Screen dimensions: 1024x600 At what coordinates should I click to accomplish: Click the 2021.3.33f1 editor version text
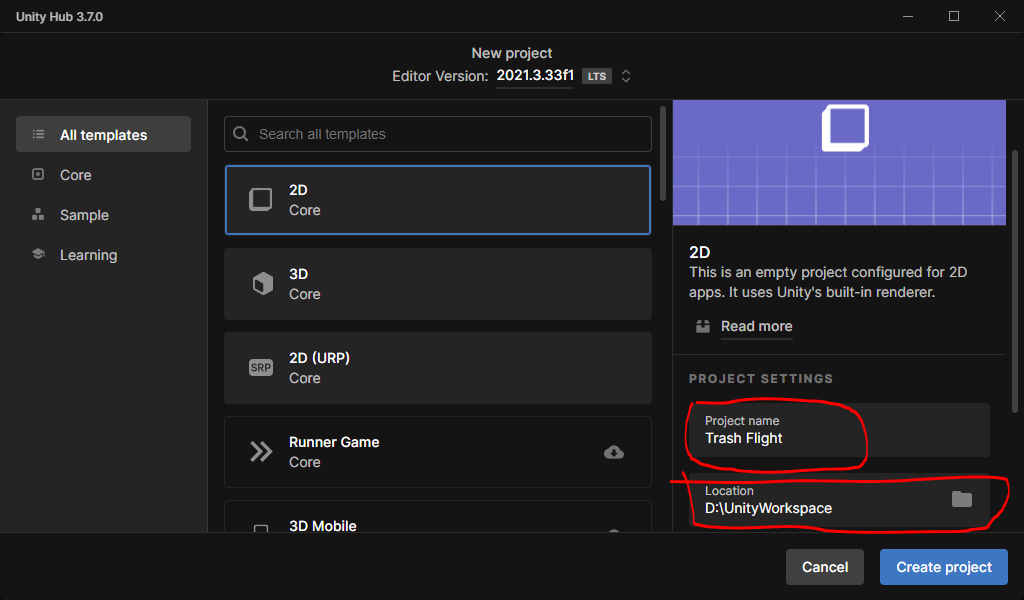pos(535,76)
